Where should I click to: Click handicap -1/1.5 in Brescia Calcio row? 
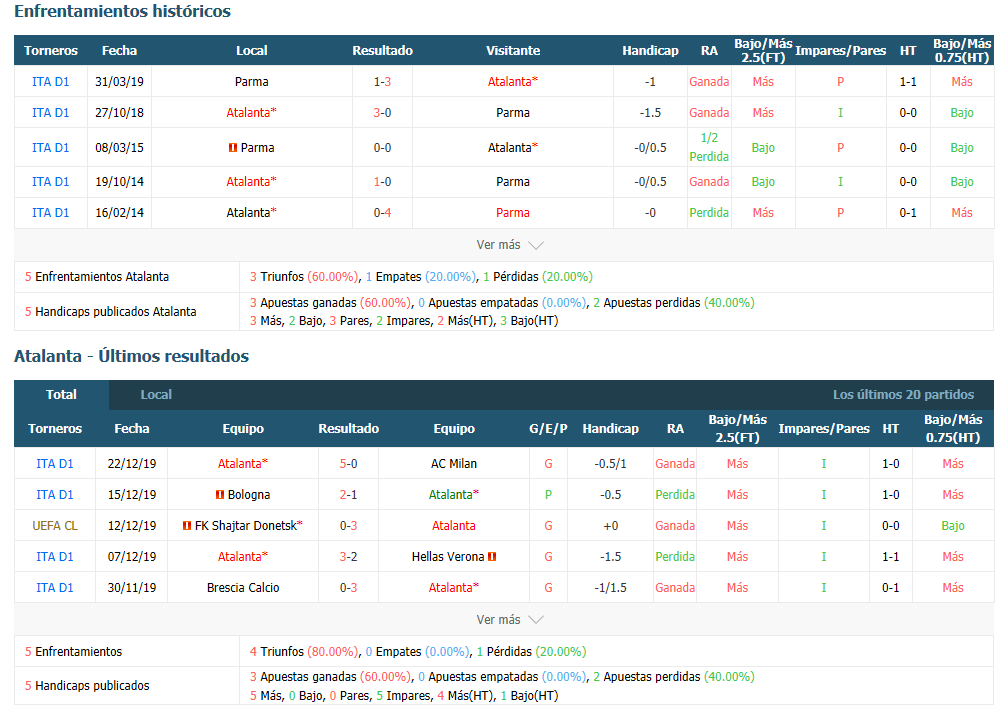[x=610, y=587]
